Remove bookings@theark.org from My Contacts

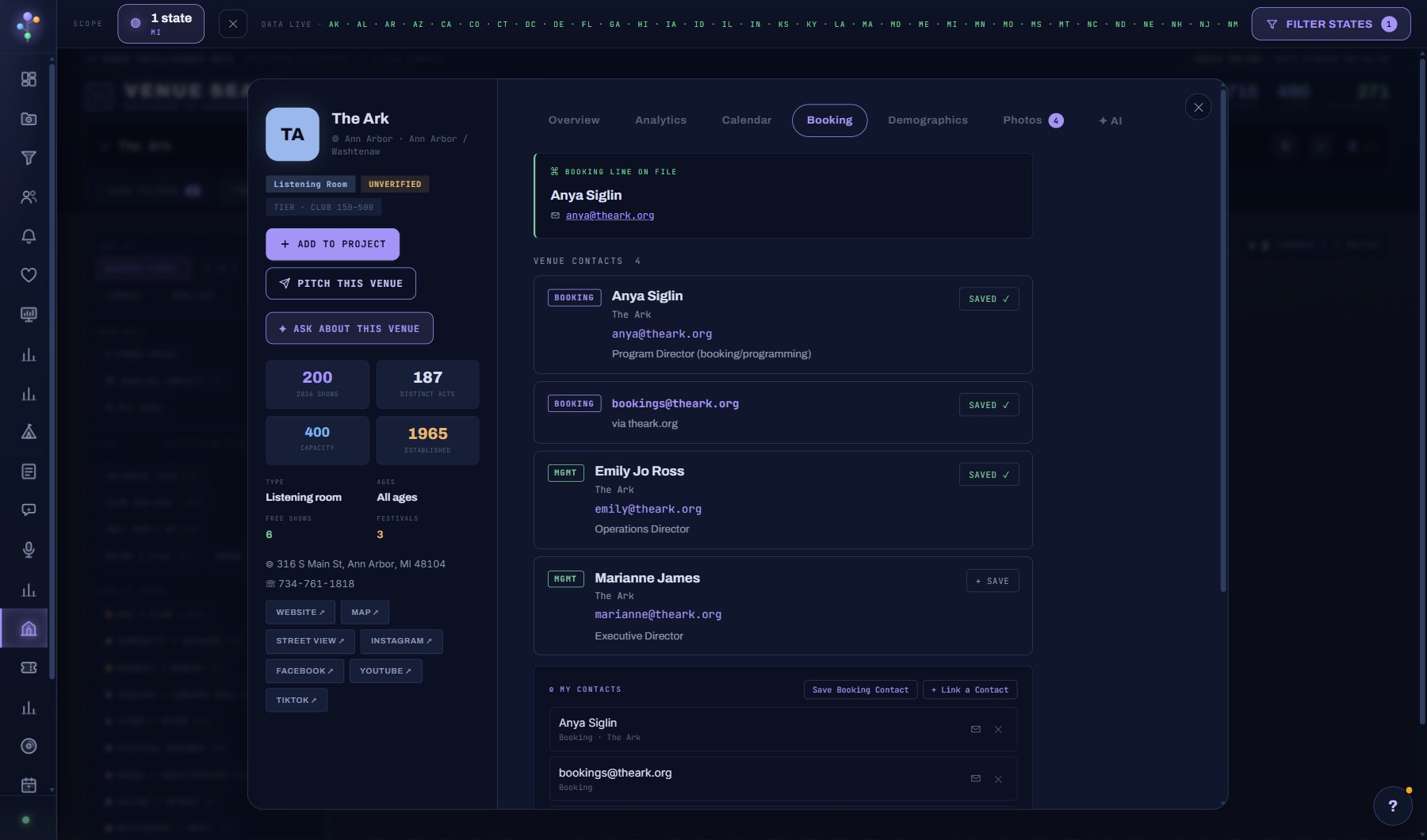998,779
